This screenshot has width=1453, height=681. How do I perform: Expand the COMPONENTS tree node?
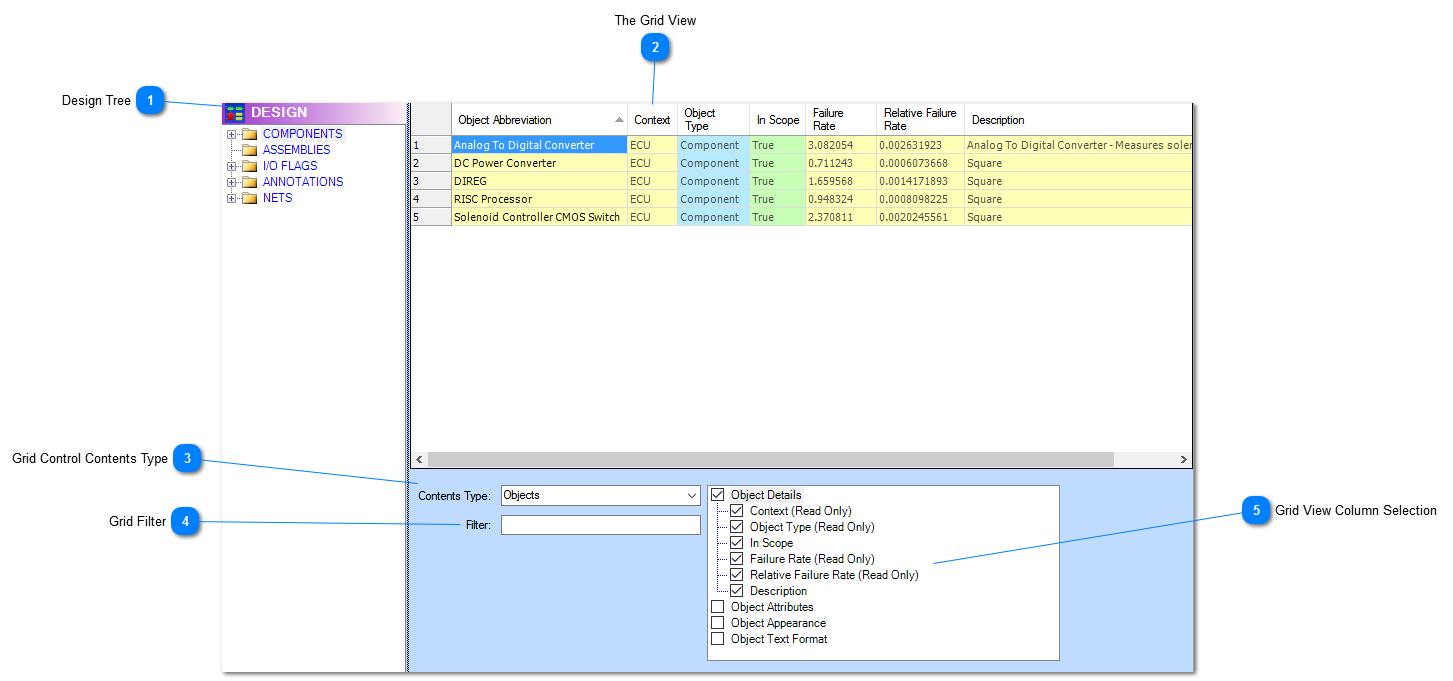tap(232, 134)
